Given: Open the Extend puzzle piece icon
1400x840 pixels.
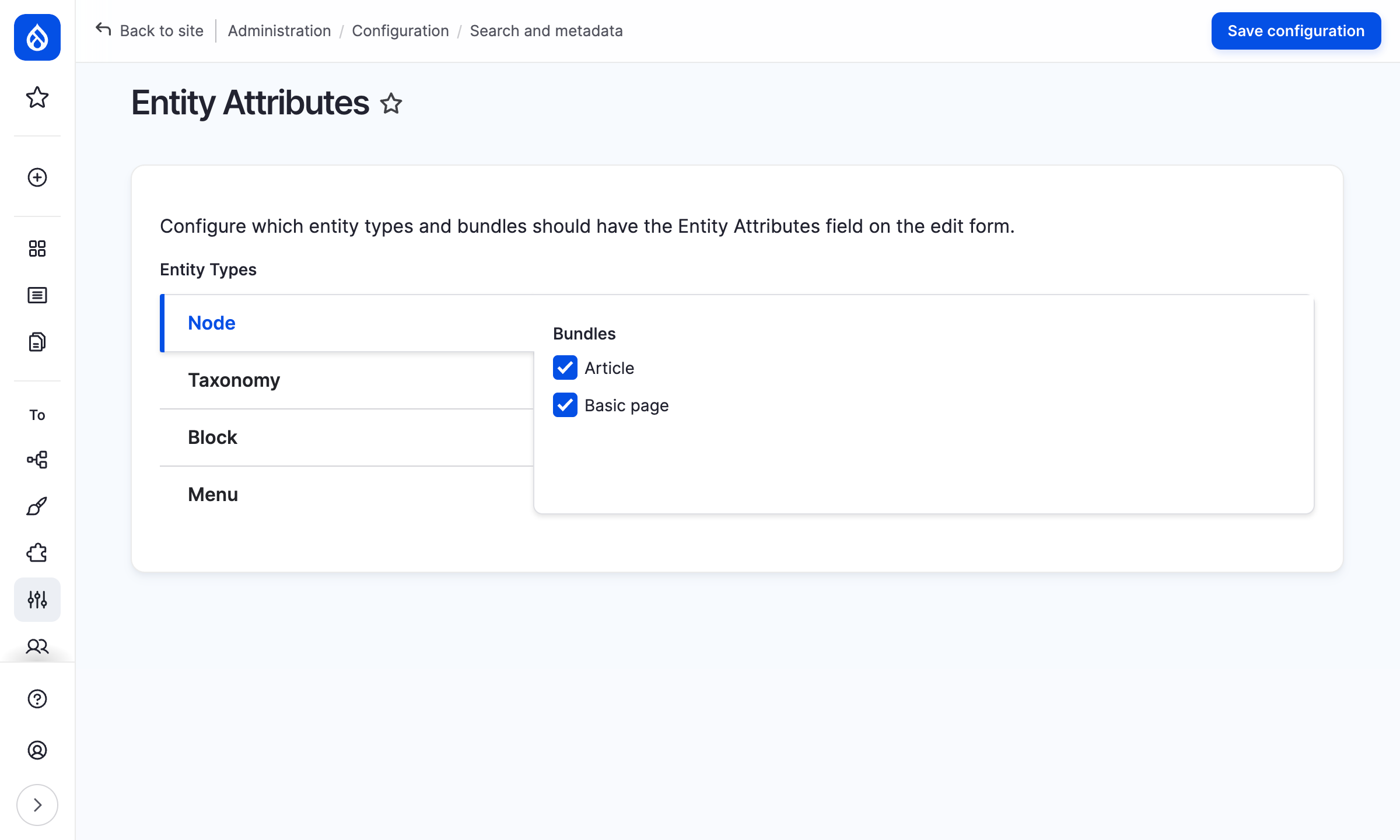Looking at the screenshot, I should 37,552.
